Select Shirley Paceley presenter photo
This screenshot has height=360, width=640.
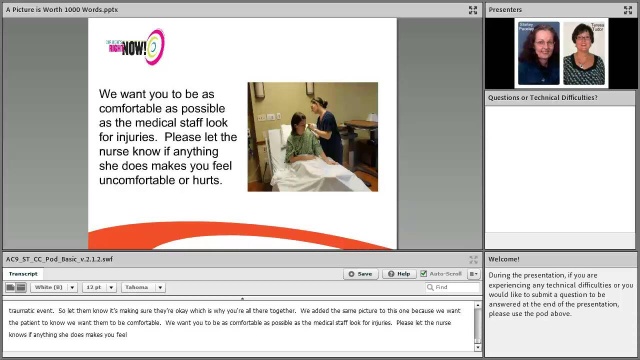(x=539, y=53)
